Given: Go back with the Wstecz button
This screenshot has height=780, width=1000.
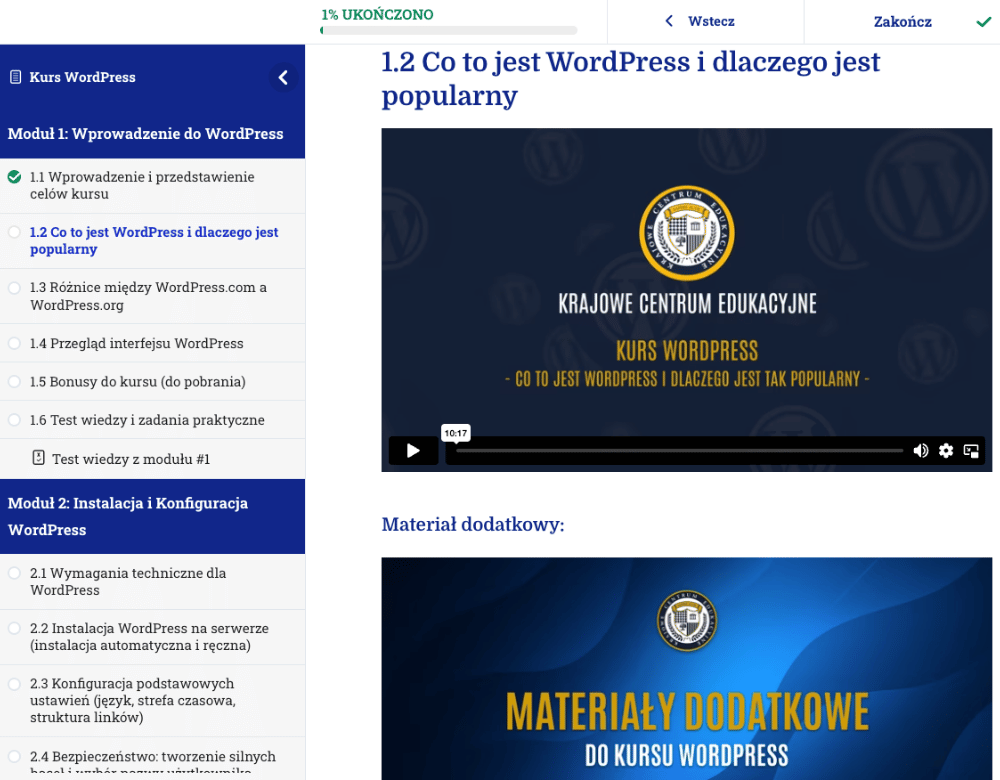Looking at the screenshot, I should [705, 22].
